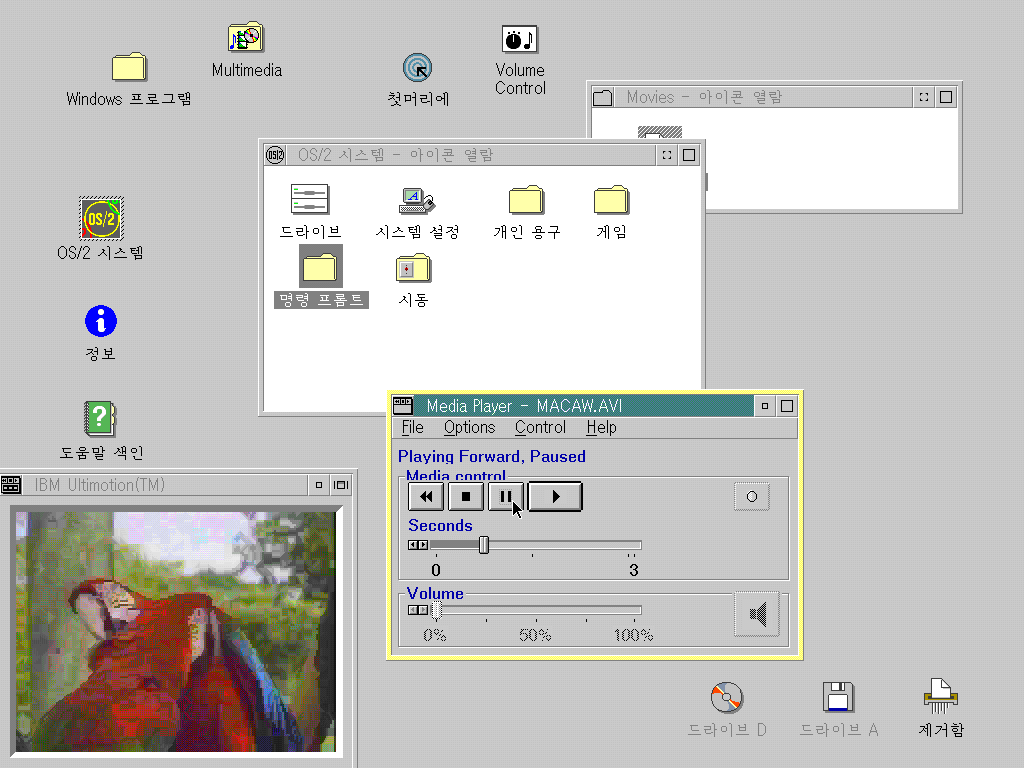The width and height of the screenshot is (1024, 768).
Task: Step the Seconds slider back with left arrow
Action: [x=413, y=545]
